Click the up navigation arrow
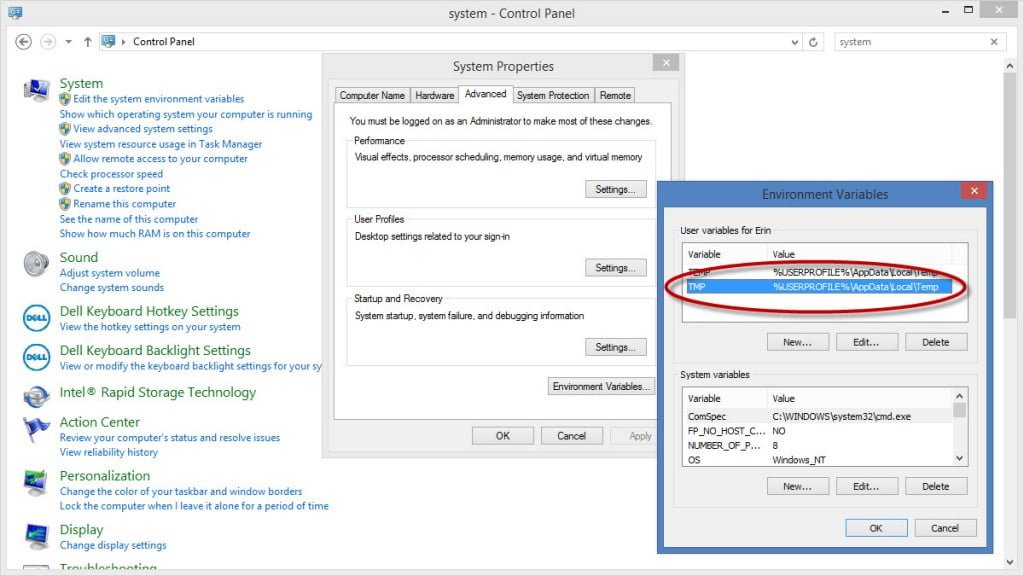 click(88, 41)
